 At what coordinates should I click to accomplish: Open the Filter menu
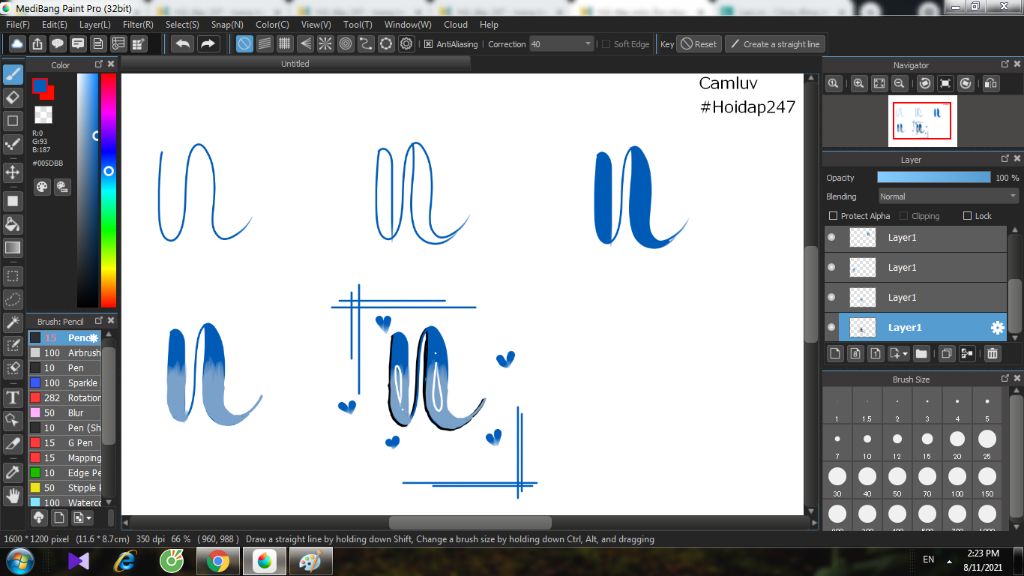pyautogui.click(x=138, y=24)
